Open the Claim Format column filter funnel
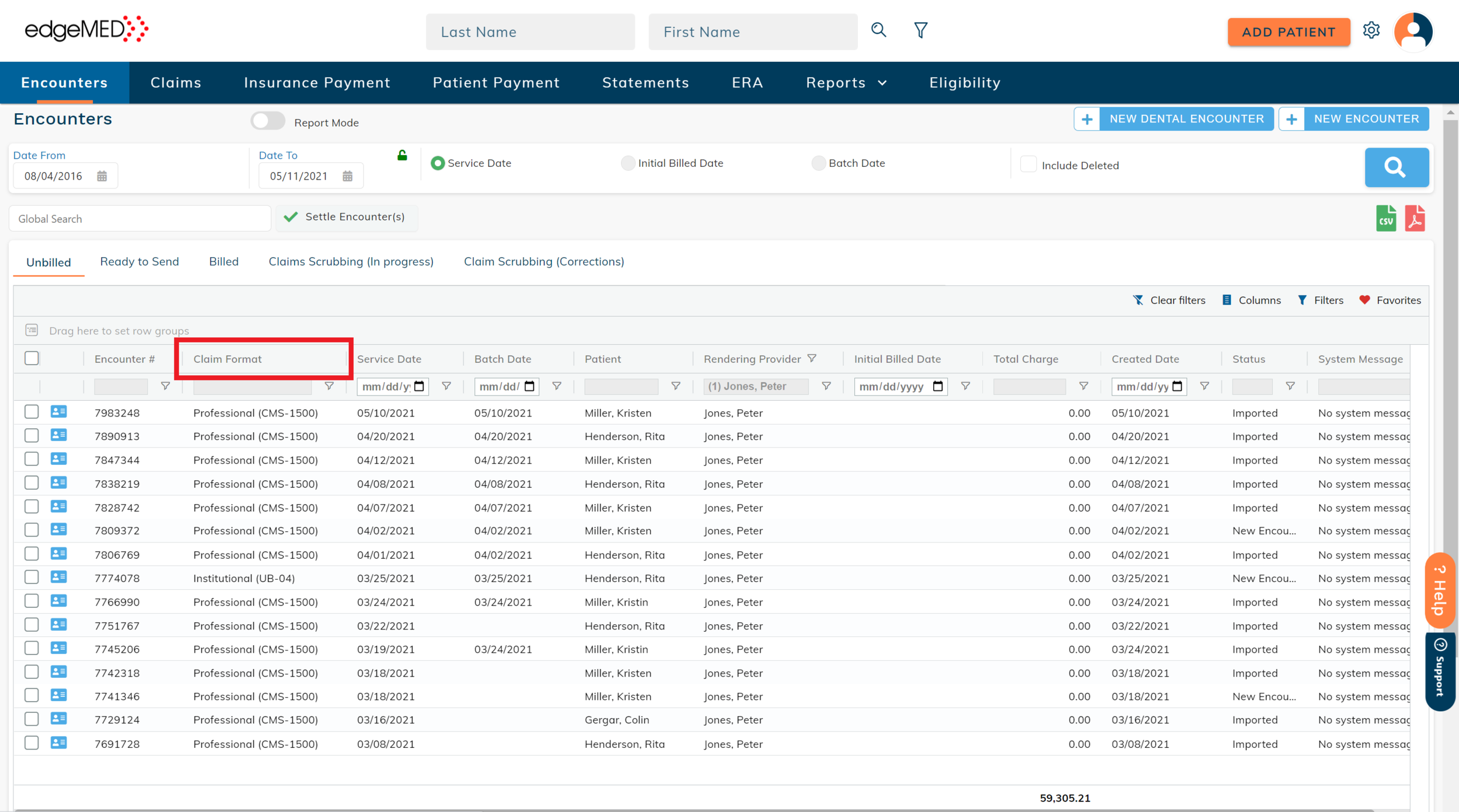1459x812 pixels. (329, 386)
